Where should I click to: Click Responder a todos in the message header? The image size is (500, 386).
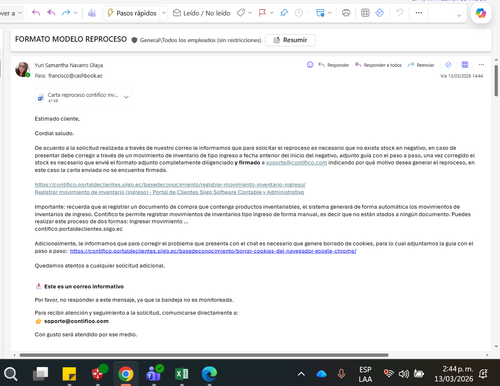(379, 65)
